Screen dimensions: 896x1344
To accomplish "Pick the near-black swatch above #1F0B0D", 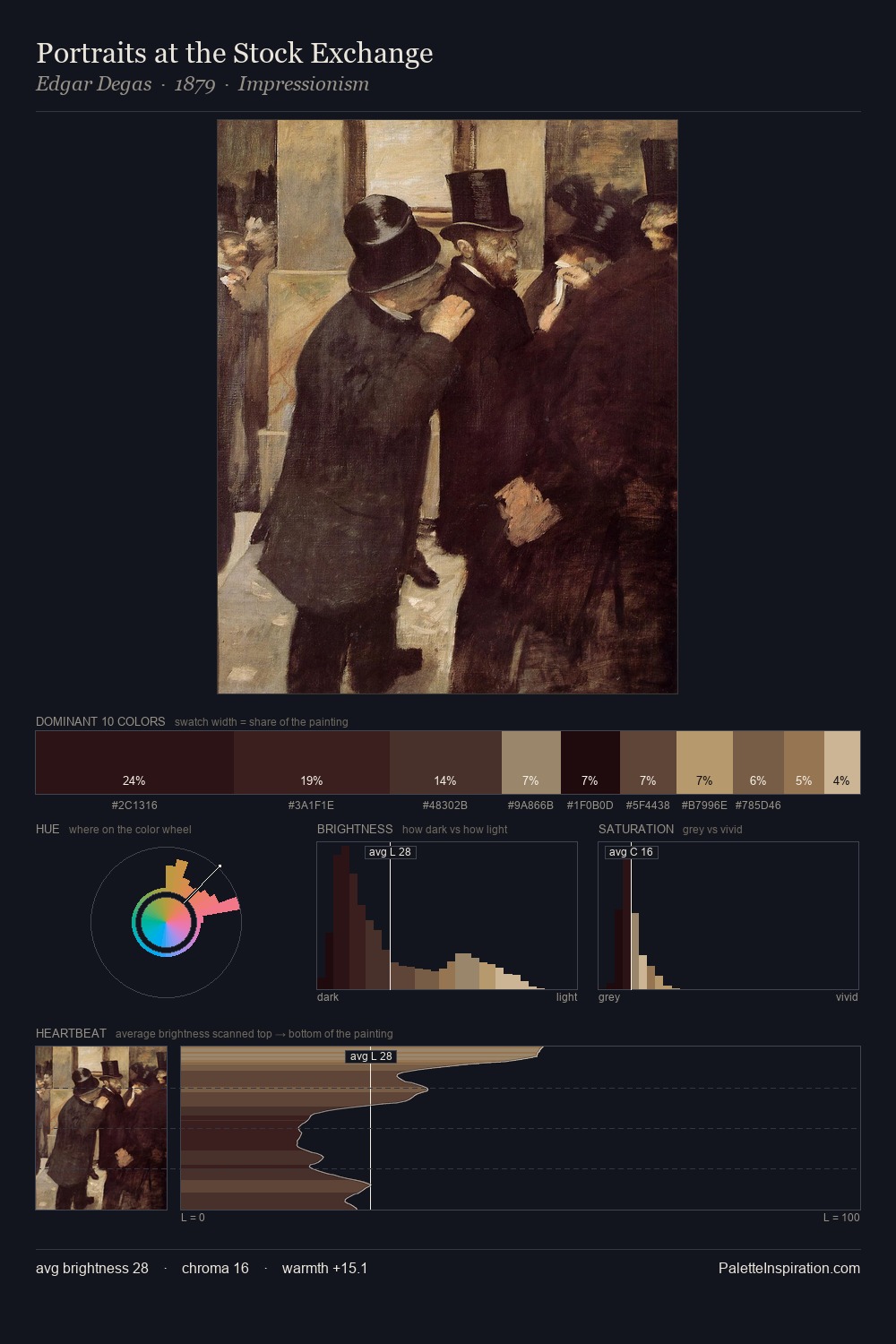I will point(590,762).
